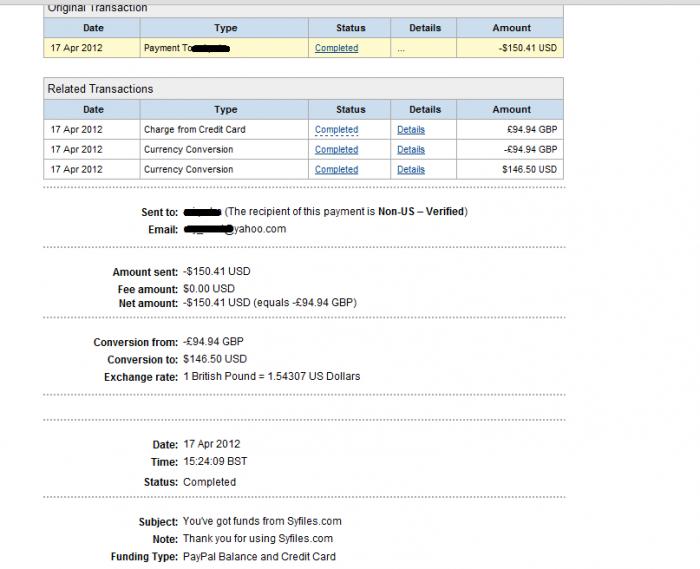View Details of -£94.94 GBP Currency Conversion
Image resolution: width=700 pixels, height=569 pixels.
coord(410,150)
